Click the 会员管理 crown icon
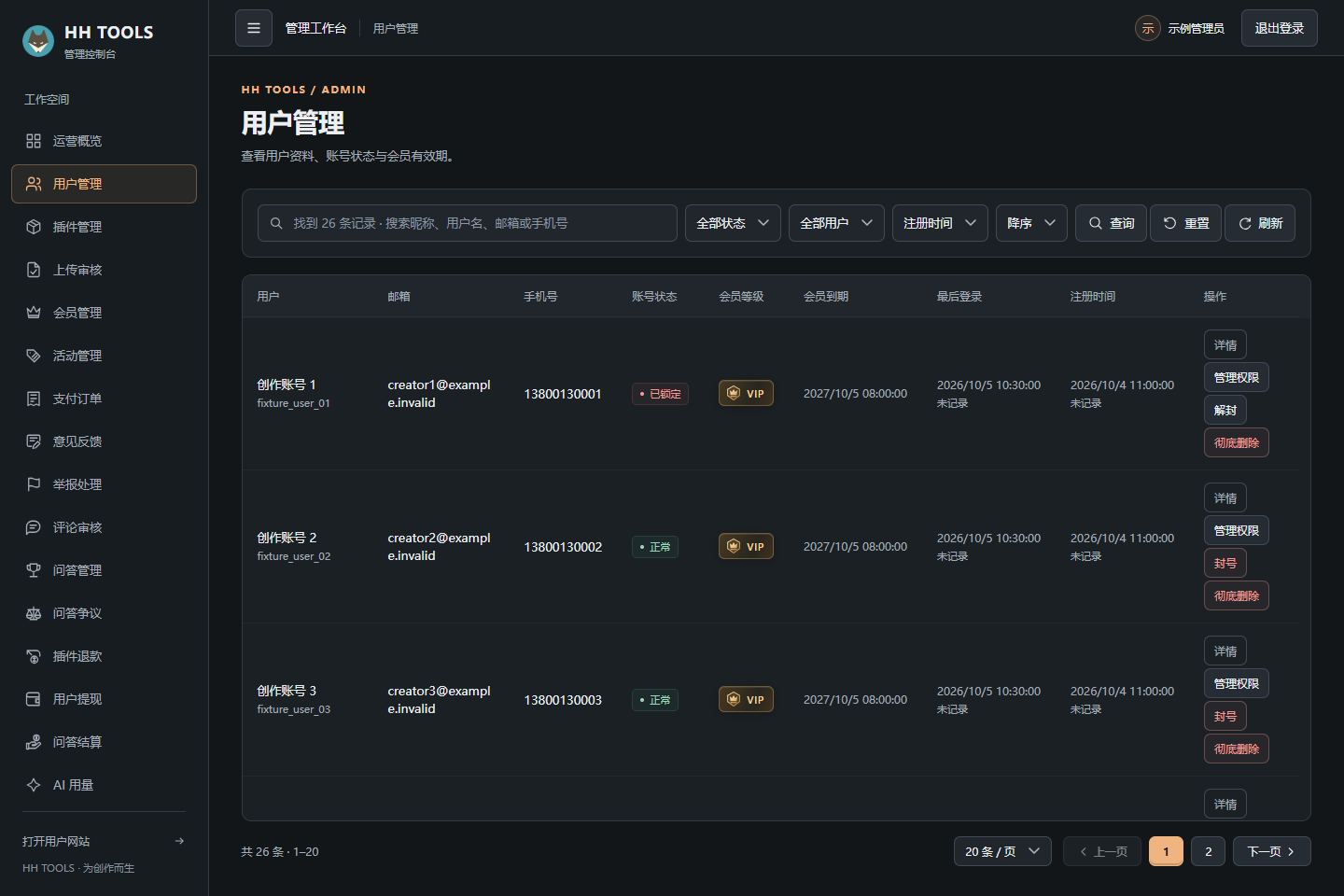Image resolution: width=1344 pixels, height=896 pixels. [x=34, y=313]
